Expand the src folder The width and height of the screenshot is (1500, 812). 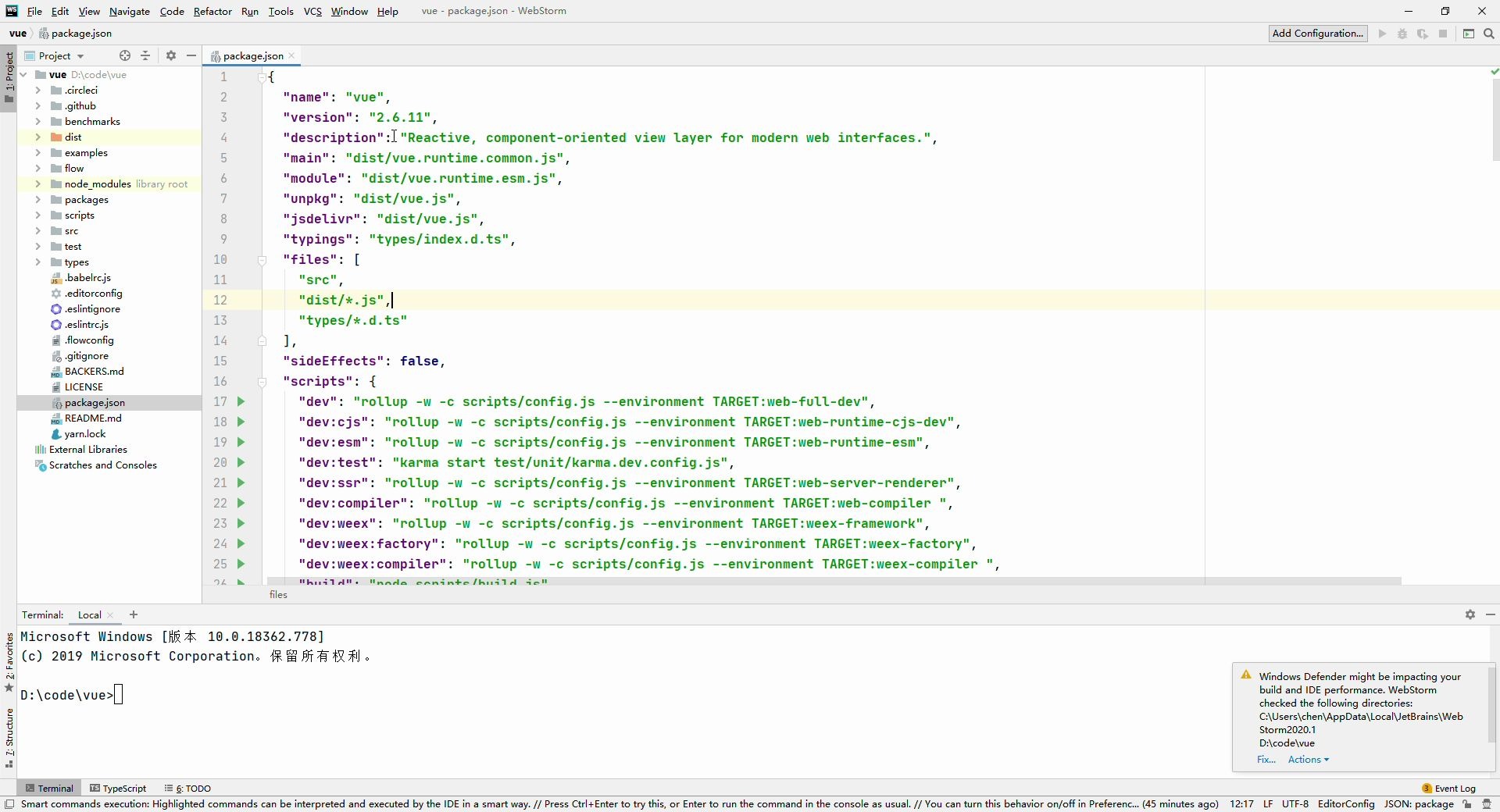(x=37, y=231)
